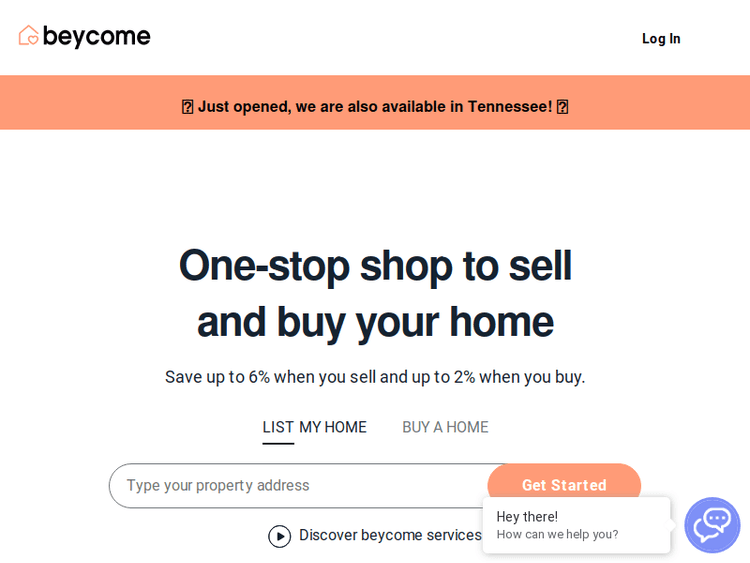Viewport: 750px width, 563px height.
Task: Click the Tennessee announcement banner text
Action: pos(374,106)
